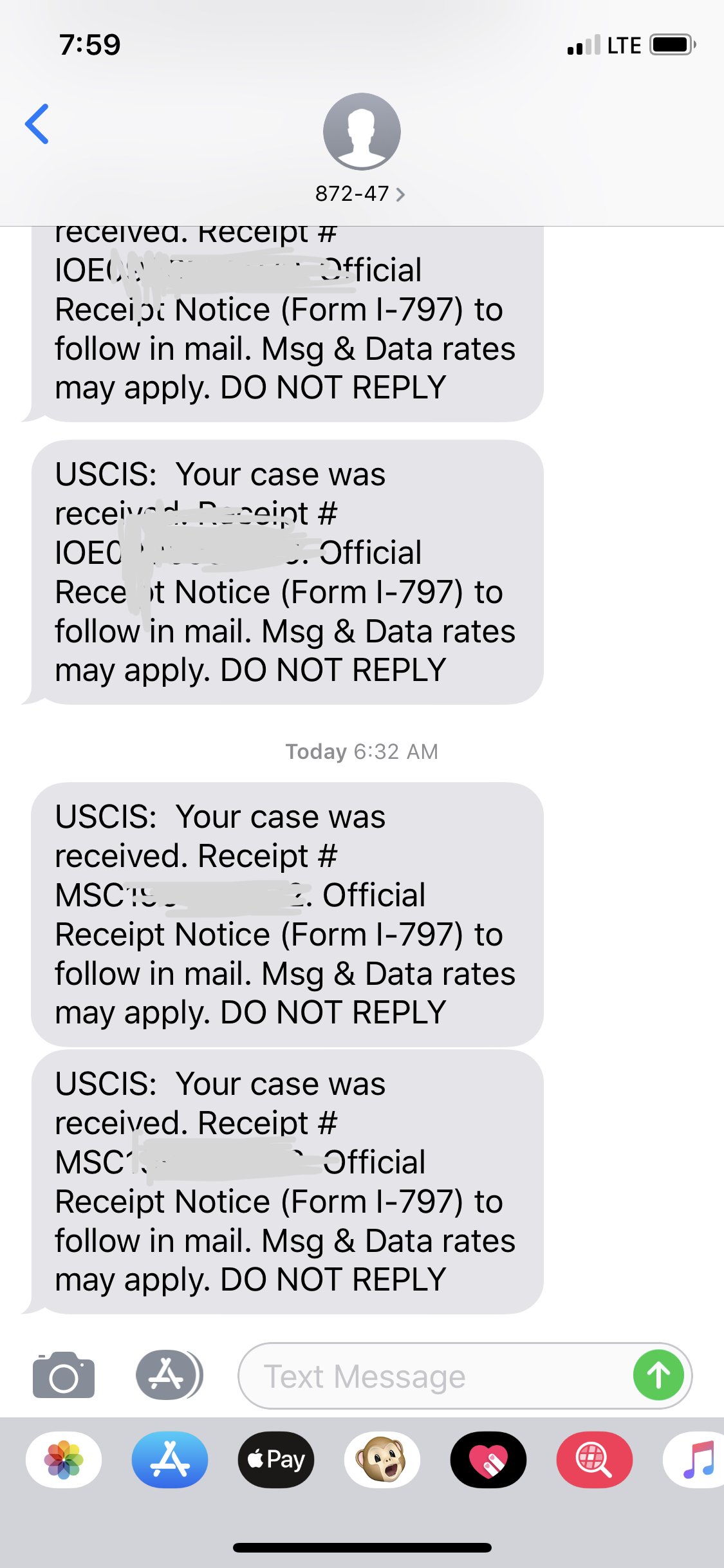Tap the blue back arrow
Viewport: 724px width, 1568px height.
click(37, 124)
